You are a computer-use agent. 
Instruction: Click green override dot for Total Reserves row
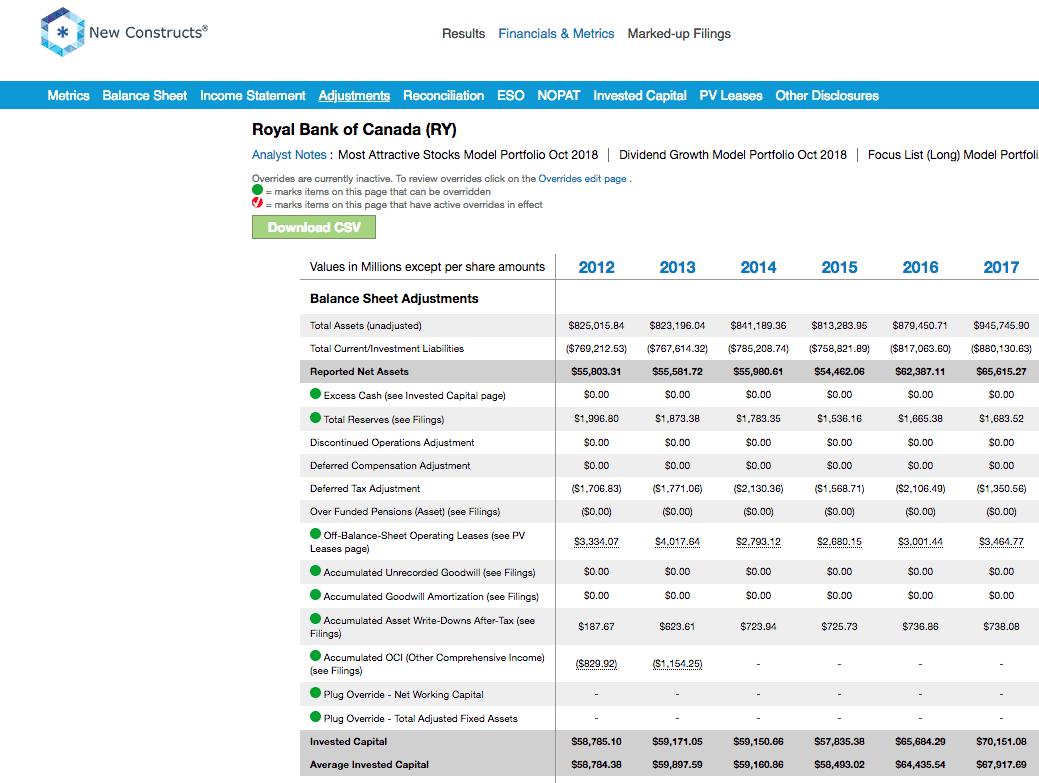point(315,417)
